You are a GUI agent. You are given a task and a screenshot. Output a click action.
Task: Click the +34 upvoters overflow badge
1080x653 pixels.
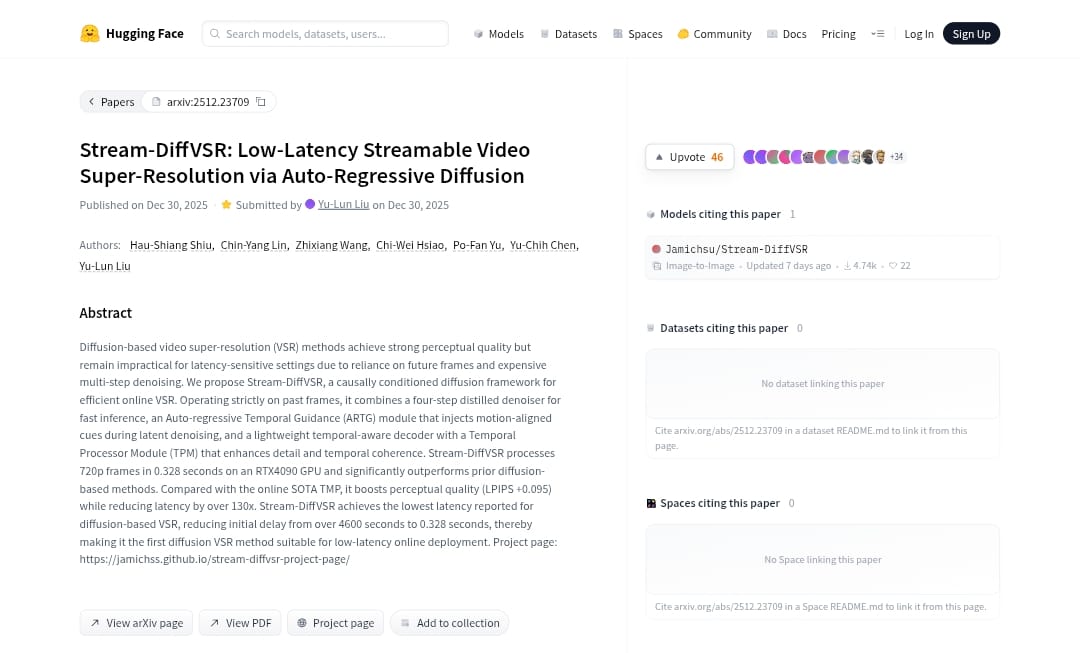click(x=896, y=157)
